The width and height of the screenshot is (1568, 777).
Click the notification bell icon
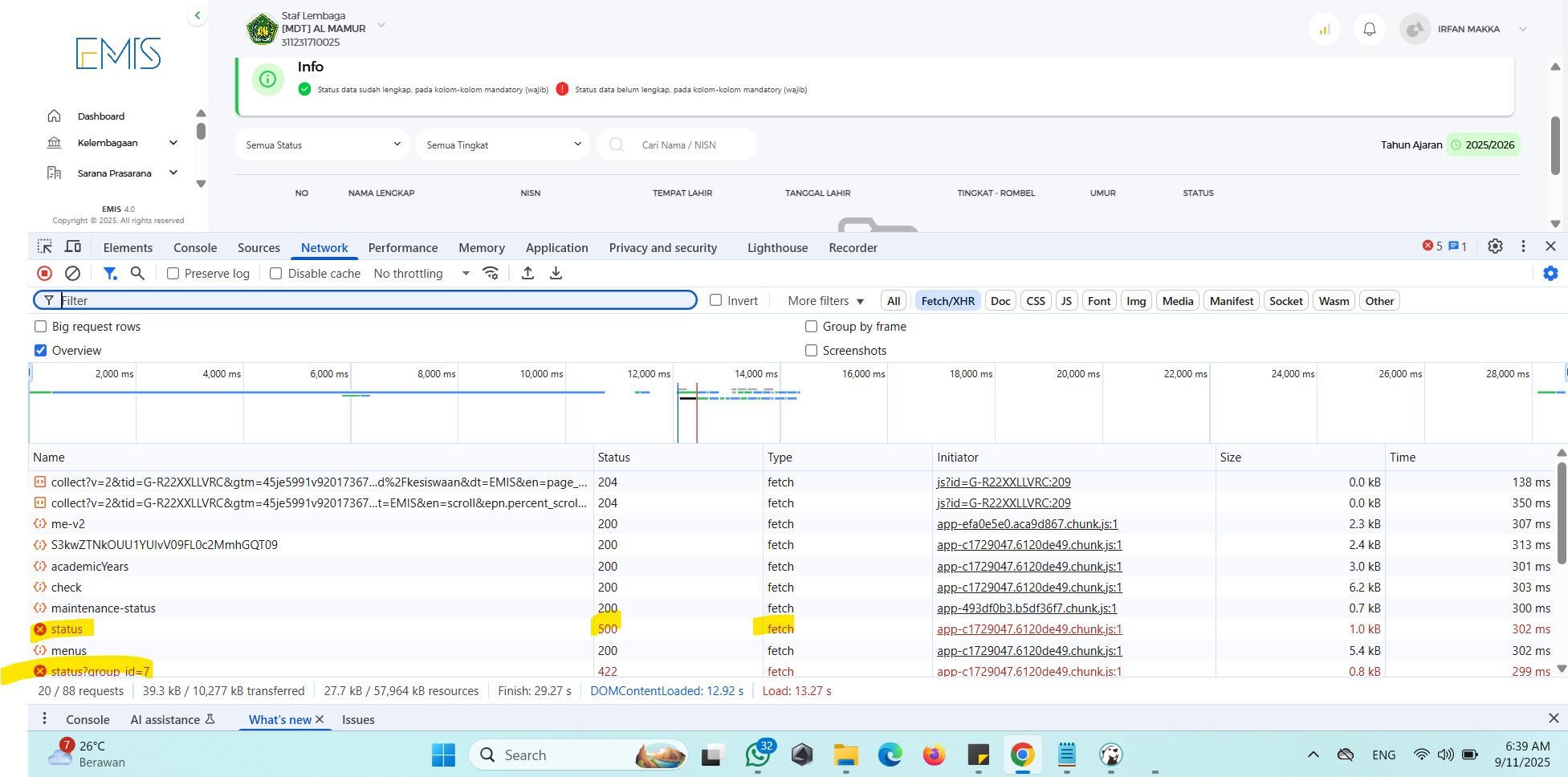1370,30
